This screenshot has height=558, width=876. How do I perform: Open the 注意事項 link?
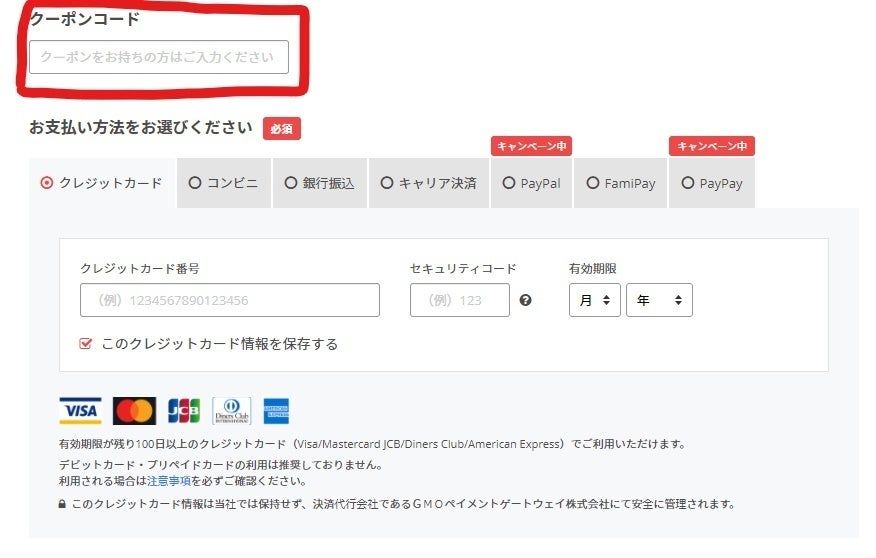click(x=170, y=481)
